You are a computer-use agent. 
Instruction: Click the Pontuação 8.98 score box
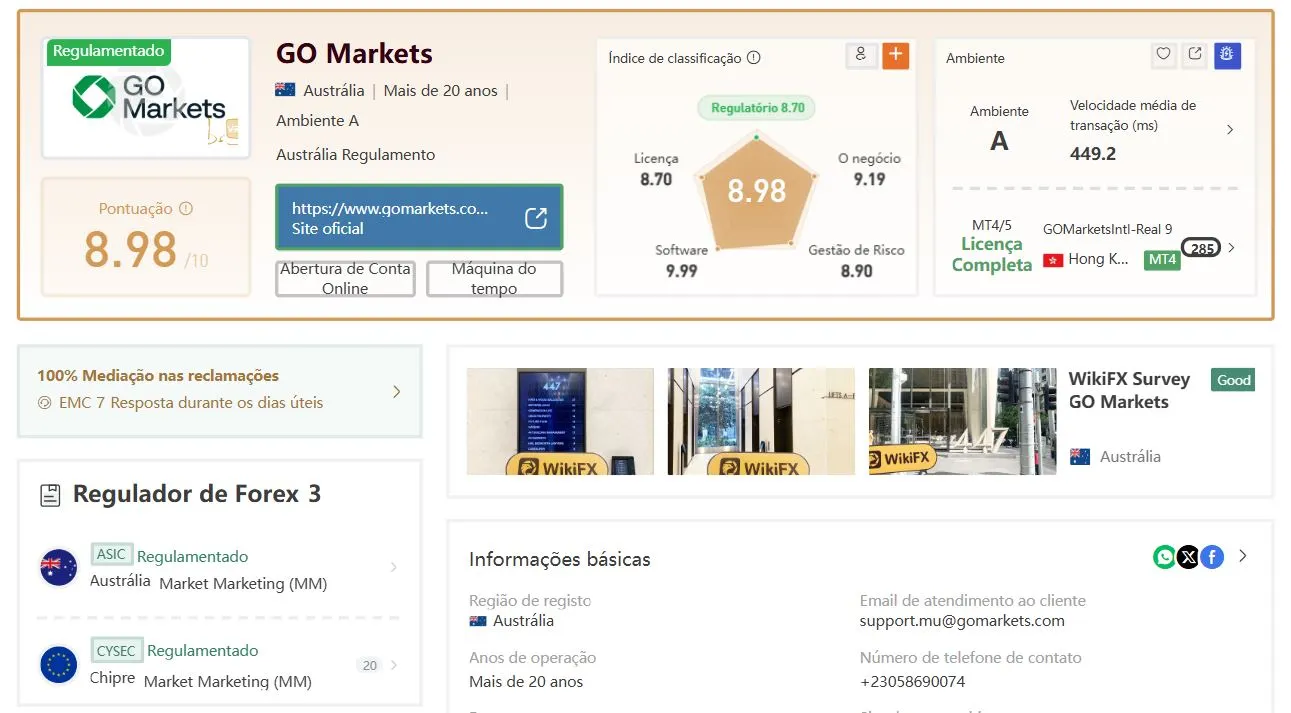click(146, 237)
